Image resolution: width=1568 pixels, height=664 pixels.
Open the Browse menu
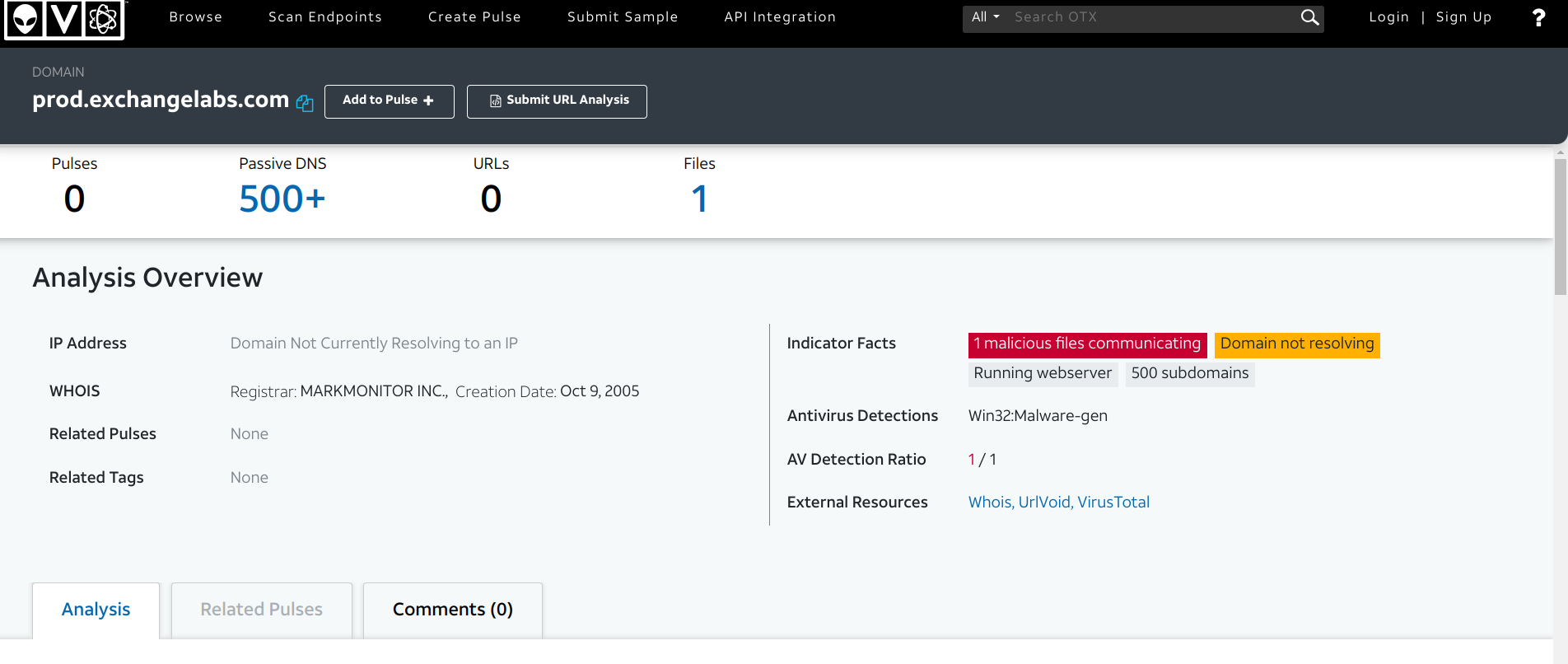click(195, 17)
